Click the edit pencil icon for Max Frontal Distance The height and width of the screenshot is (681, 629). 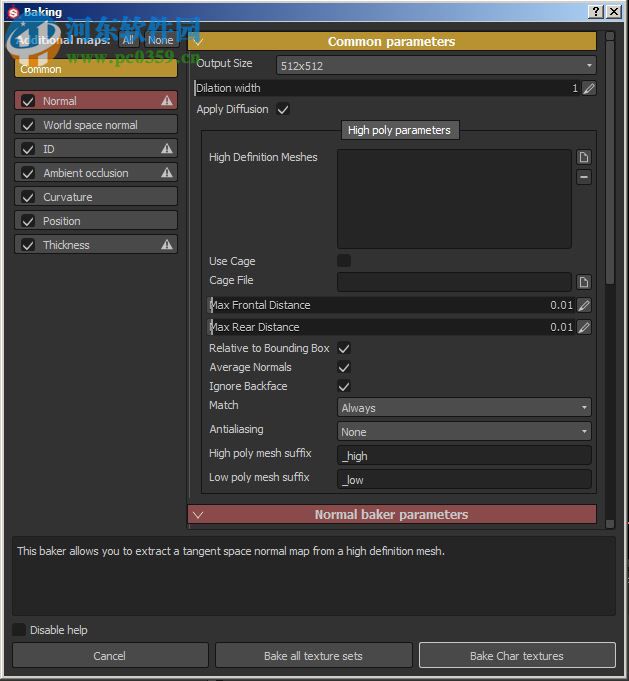[584, 305]
